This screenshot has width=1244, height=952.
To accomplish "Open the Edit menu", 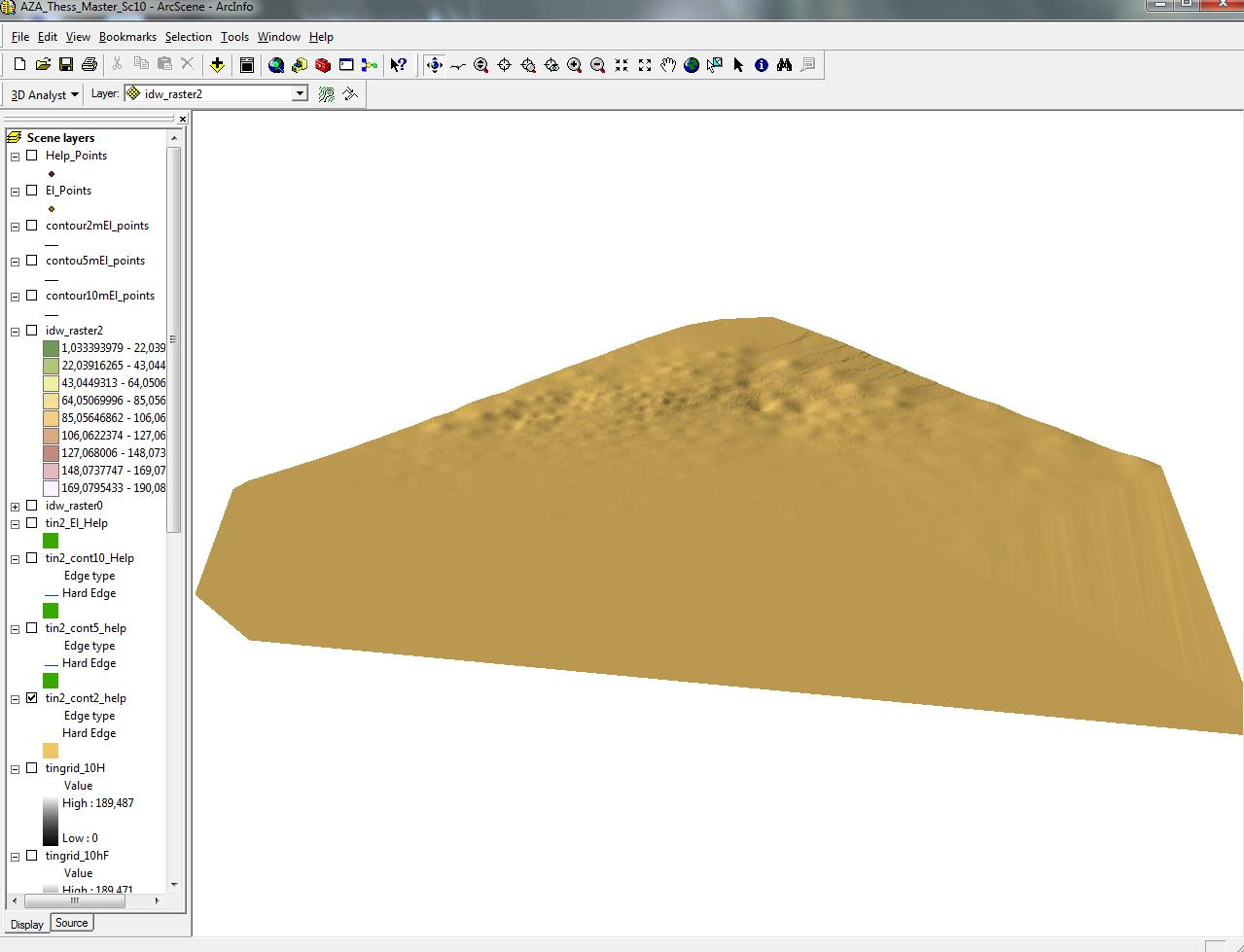I will (x=48, y=37).
